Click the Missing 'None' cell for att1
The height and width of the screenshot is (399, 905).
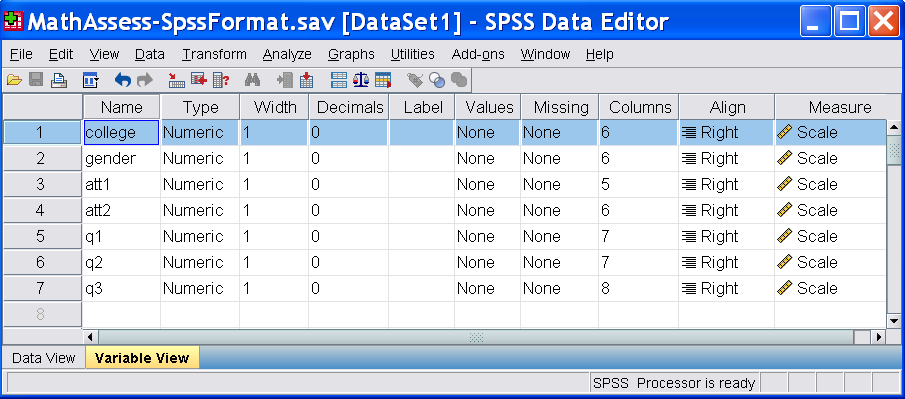click(x=559, y=184)
